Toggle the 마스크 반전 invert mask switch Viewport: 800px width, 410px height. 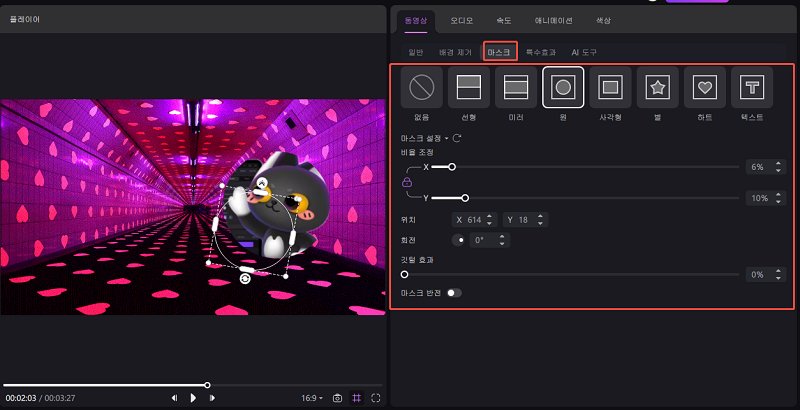point(454,293)
